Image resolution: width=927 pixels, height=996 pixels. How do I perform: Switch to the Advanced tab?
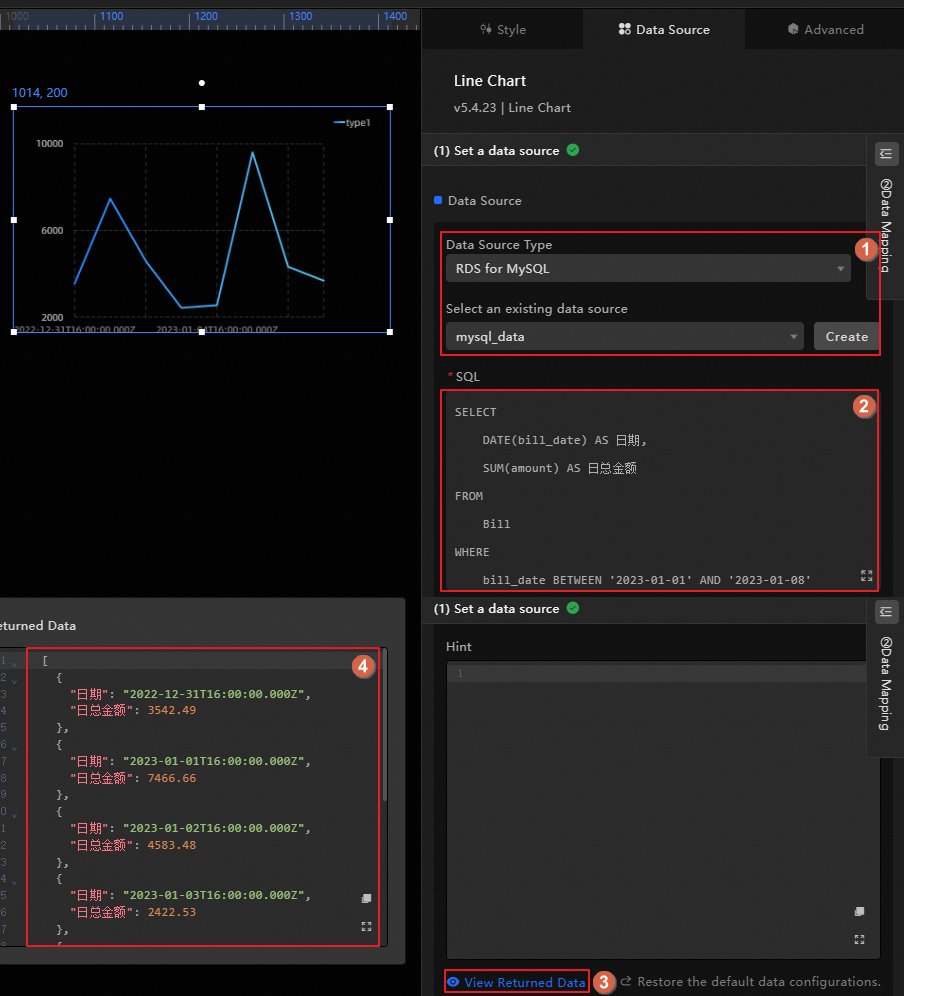point(825,29)
